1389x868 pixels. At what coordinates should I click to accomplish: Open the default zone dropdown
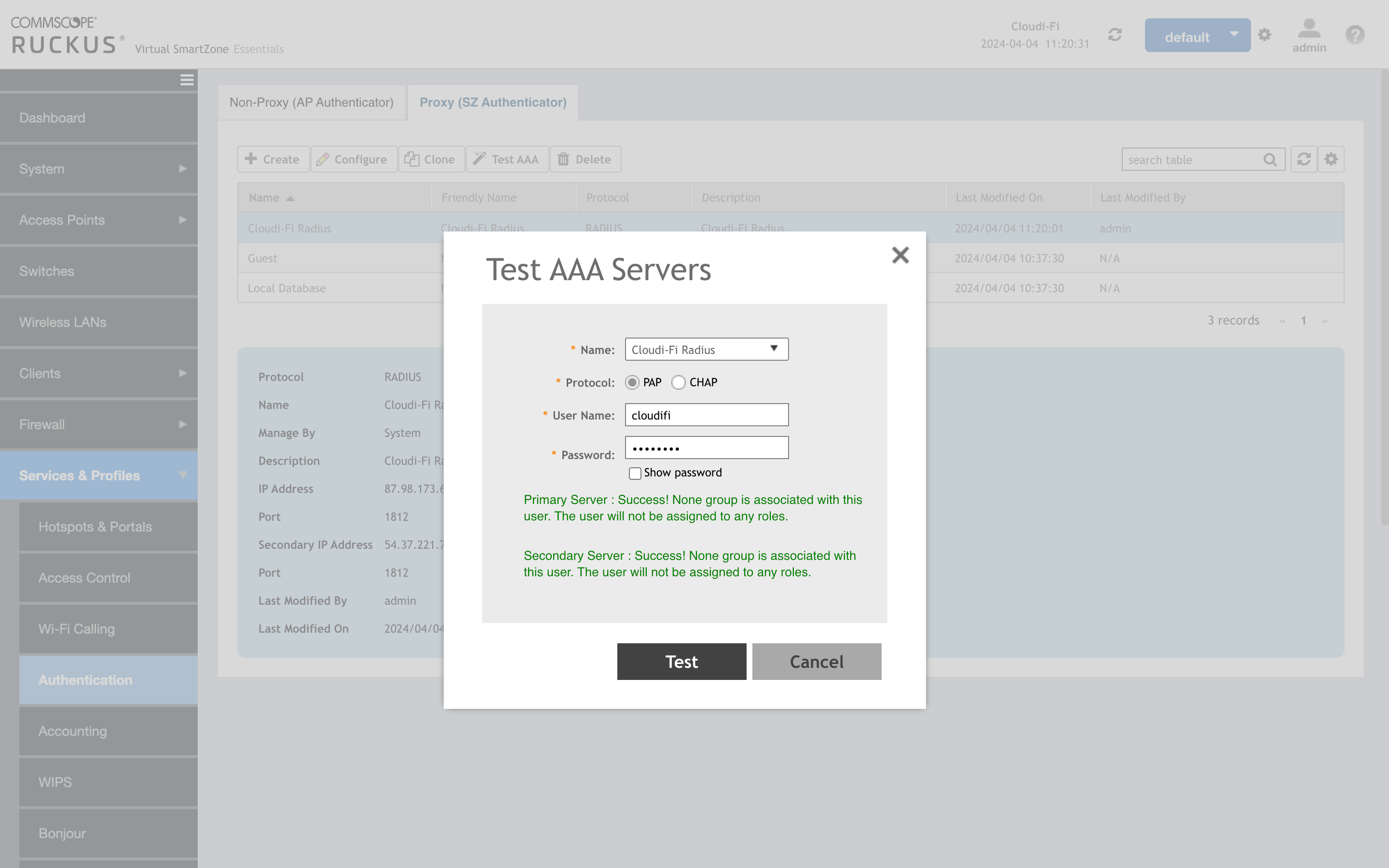pos(1234,35)
